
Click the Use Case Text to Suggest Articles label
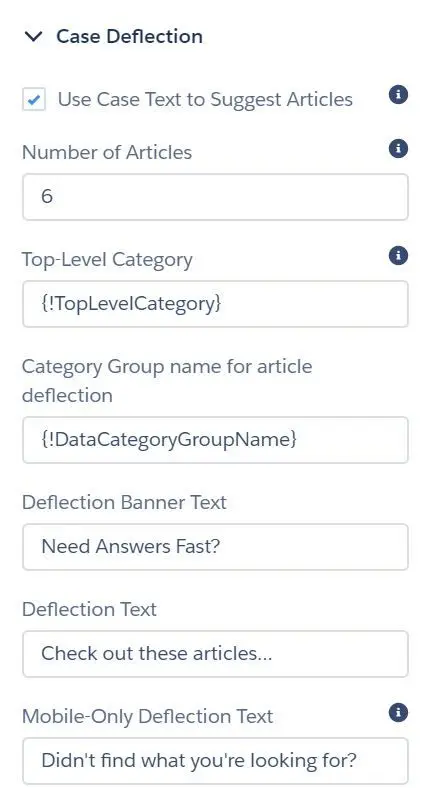[205, 99]
